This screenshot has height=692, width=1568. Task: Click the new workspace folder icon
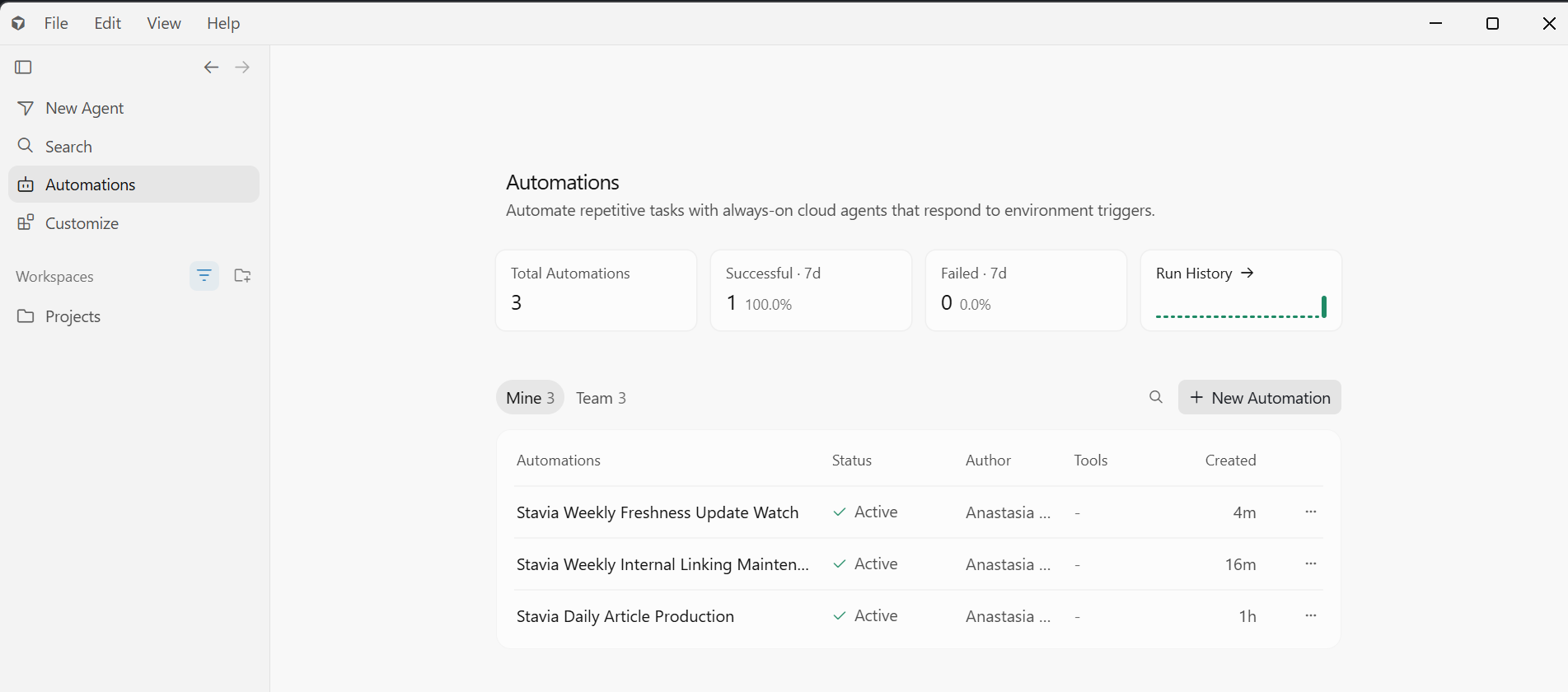pos(242,276)
